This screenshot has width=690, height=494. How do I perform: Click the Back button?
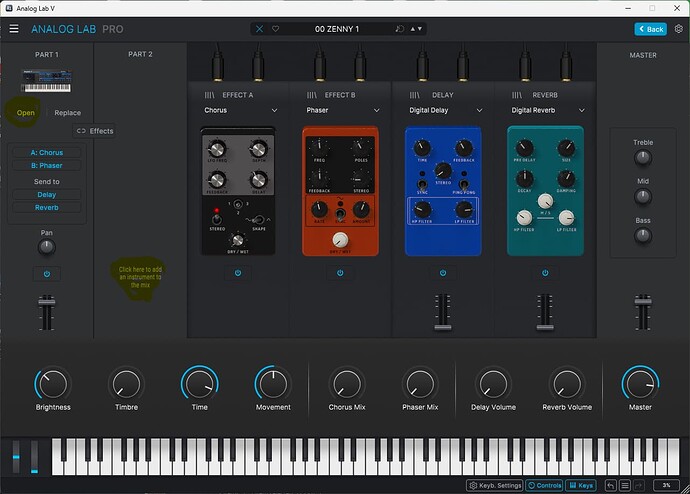click(x=650, y=29)
